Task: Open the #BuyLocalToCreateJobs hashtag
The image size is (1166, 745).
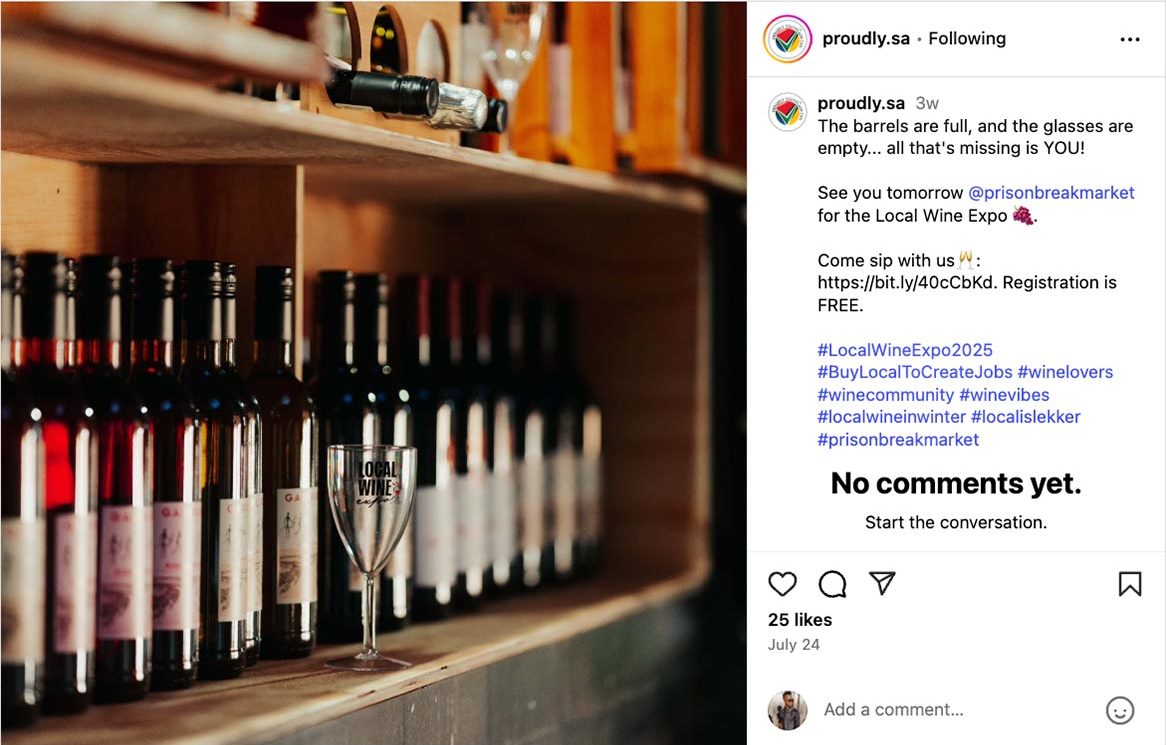Action: point(915,372)
